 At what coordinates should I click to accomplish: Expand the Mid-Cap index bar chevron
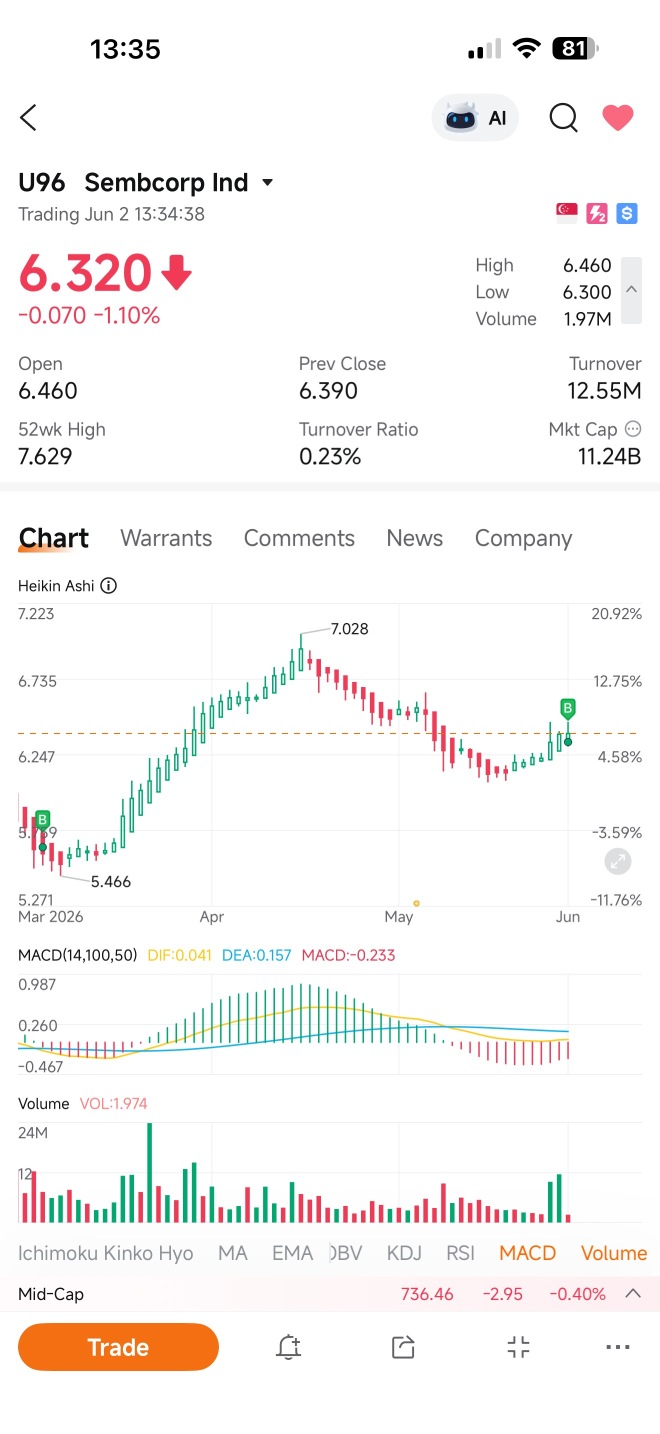[x=633, y=1293]
